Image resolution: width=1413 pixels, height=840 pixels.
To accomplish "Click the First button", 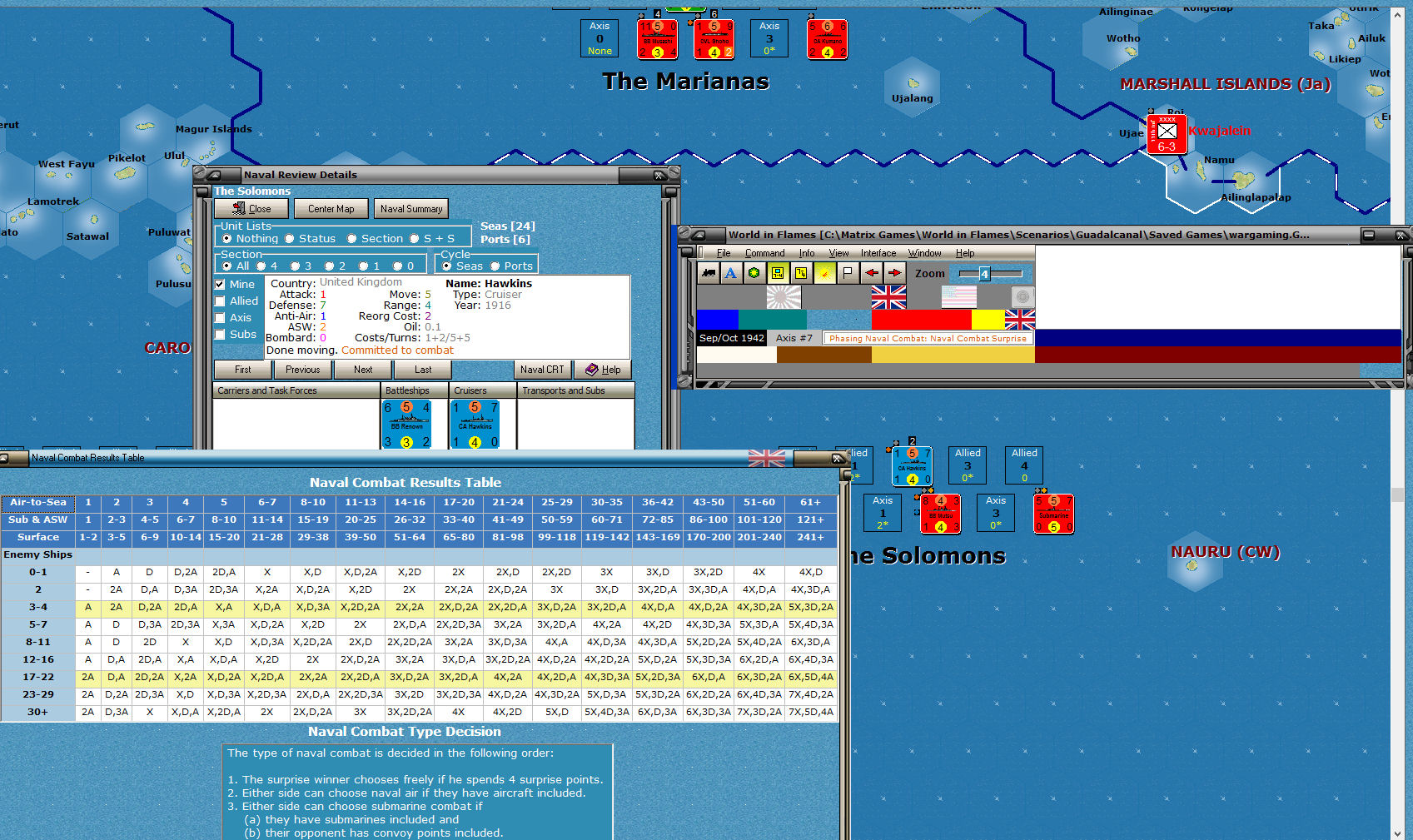I will click(243, 370).
